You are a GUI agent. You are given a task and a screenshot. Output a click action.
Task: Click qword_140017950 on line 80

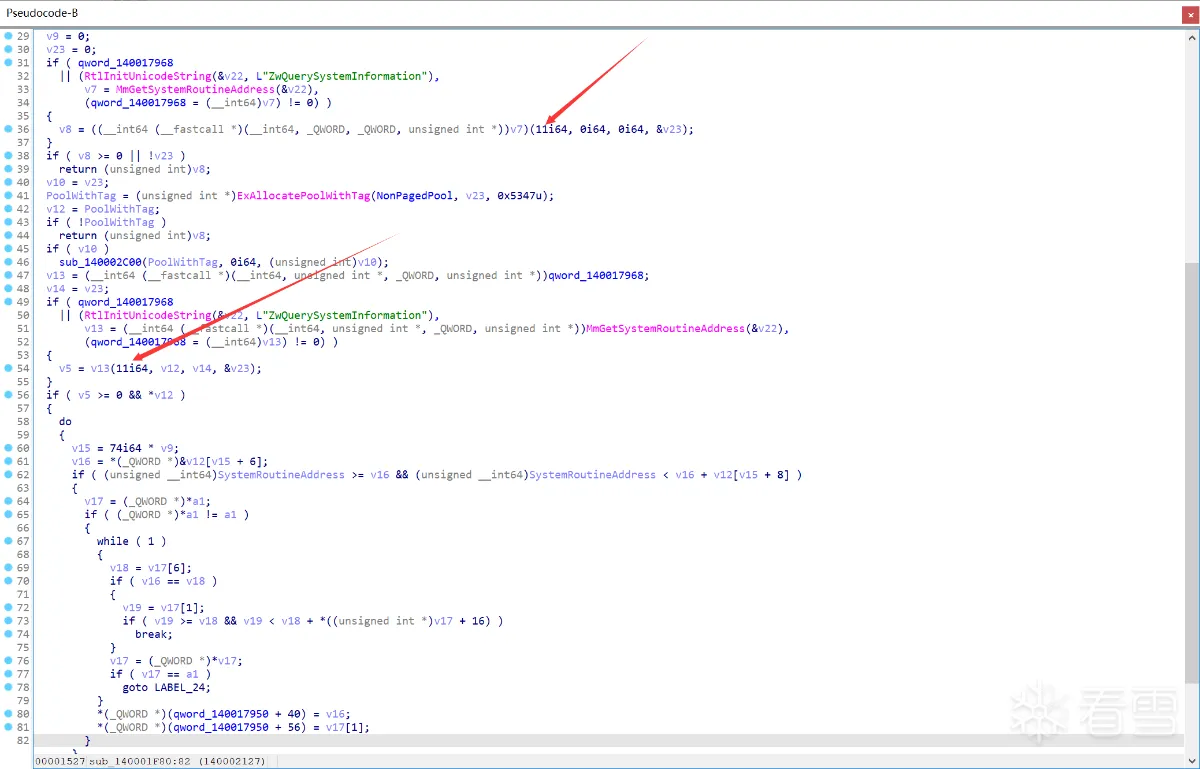click(221, 713)
